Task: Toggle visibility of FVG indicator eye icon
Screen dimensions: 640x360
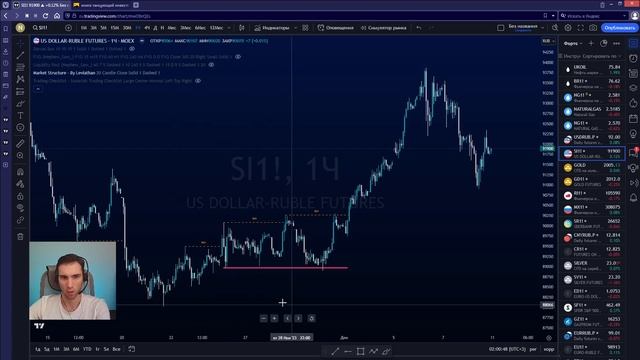Action: (x=238, y=57)
